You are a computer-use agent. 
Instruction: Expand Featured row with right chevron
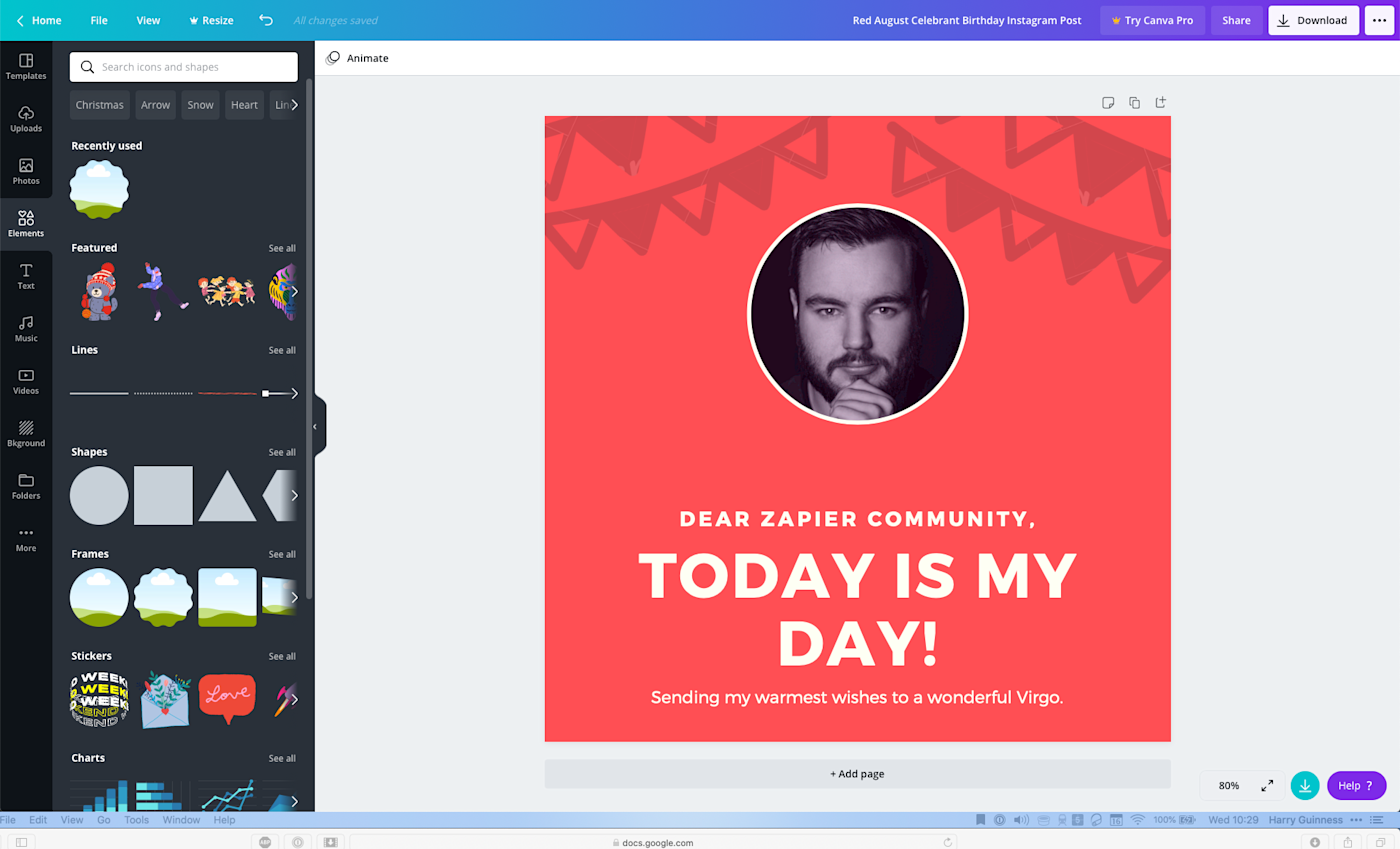coord(294,292)
